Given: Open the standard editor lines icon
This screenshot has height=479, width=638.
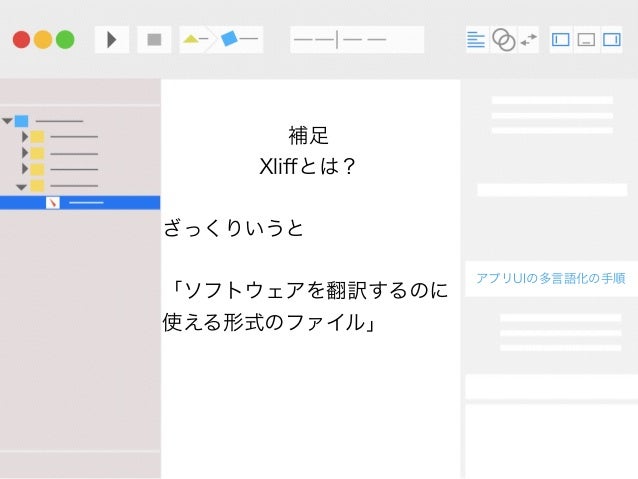Looking at the screenshot, I should point(476,40).
